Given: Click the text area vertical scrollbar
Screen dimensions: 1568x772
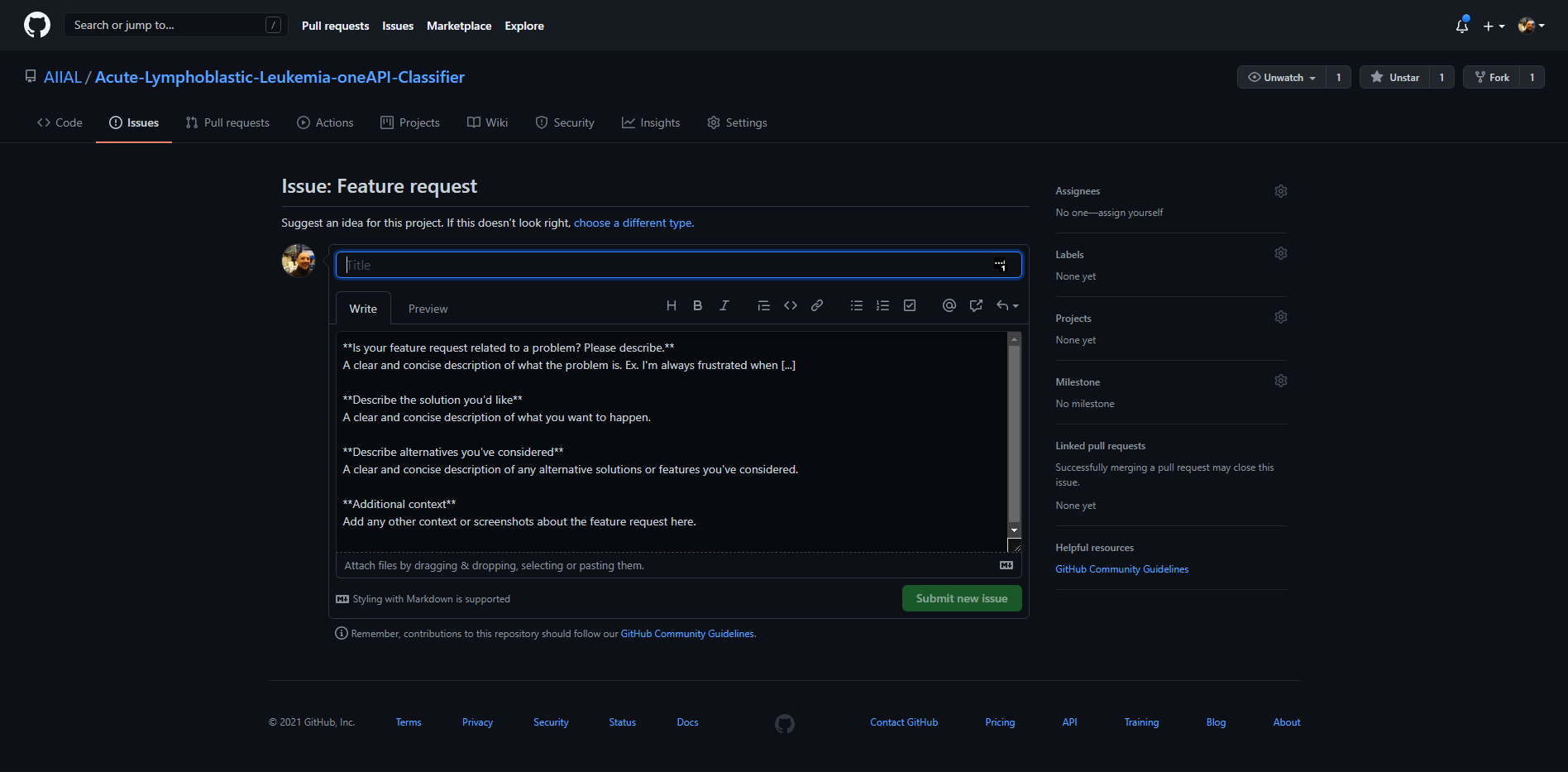Looking at the screenshot, I should 1014,434.
